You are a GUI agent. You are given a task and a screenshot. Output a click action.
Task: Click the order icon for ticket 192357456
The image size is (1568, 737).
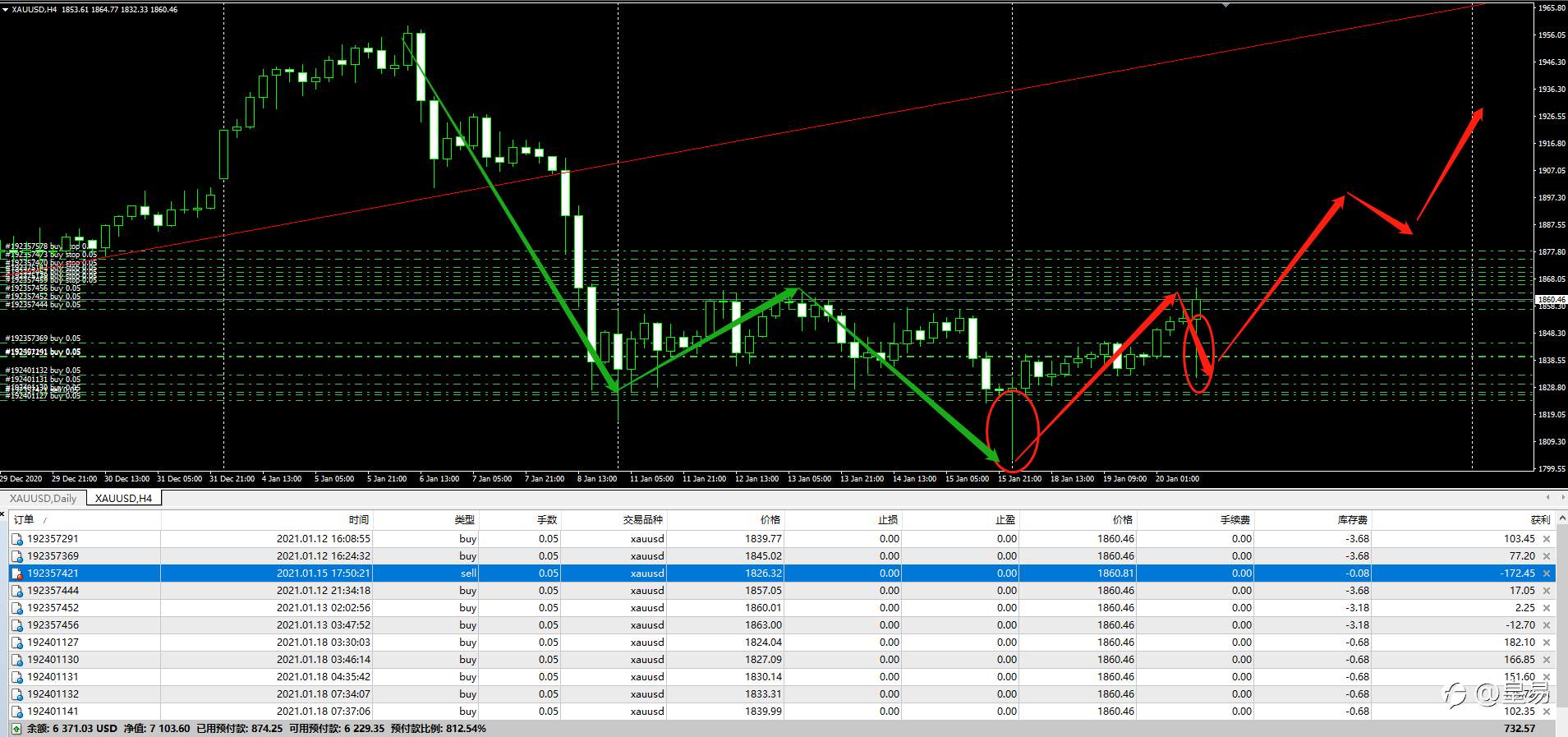[x=17, y=625]
